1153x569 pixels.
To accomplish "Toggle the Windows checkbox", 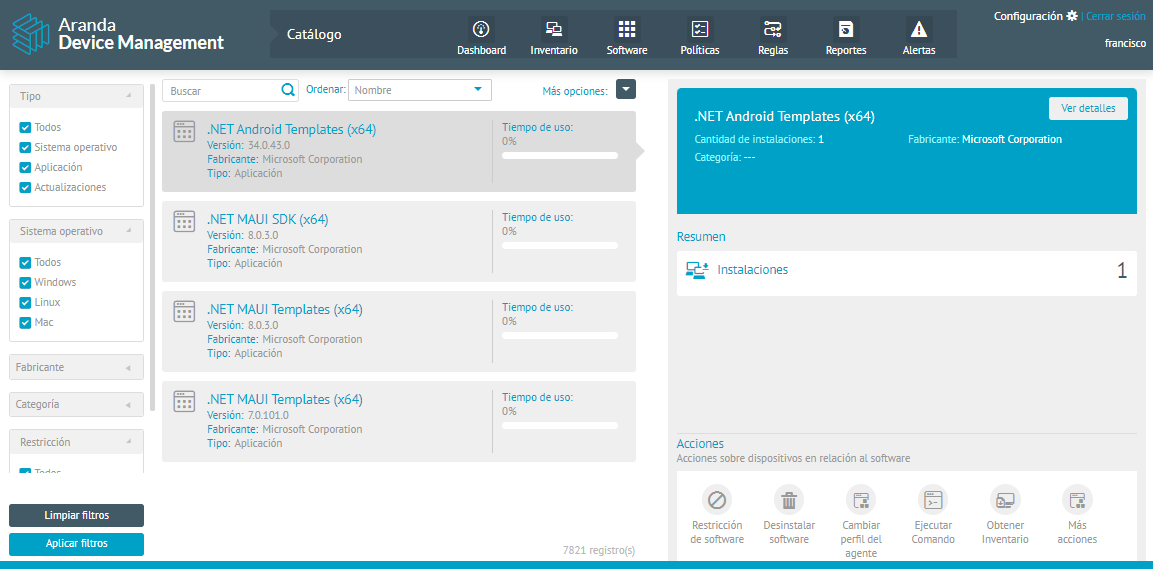I will tap(25, 282).
